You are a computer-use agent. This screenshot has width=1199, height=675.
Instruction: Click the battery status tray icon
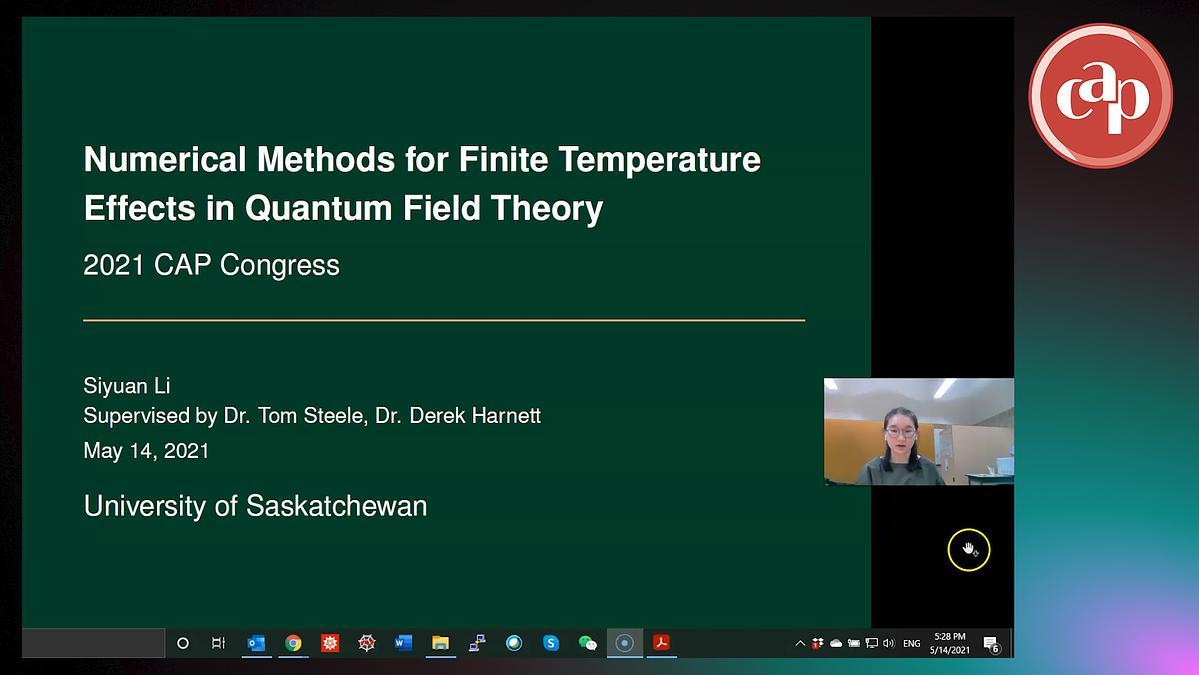[x=853, y=644]
